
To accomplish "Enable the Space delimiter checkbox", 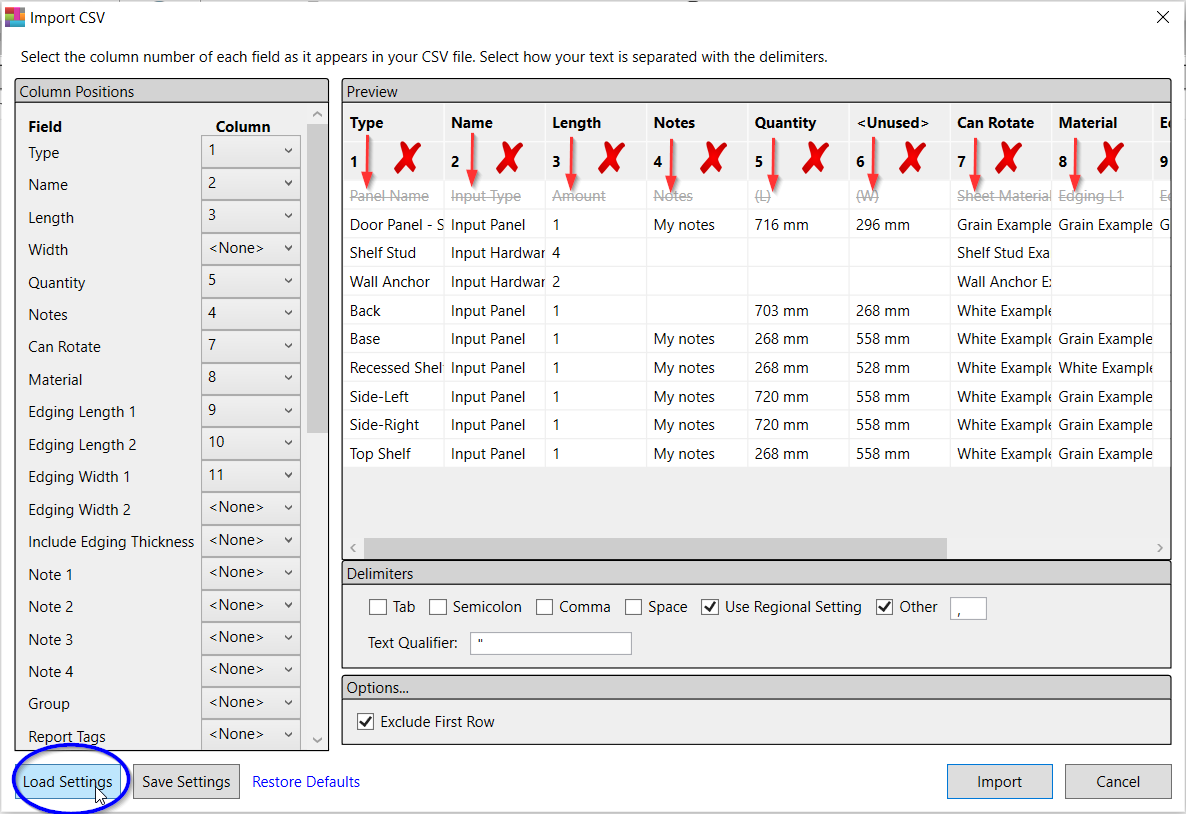I will point(633,607).
